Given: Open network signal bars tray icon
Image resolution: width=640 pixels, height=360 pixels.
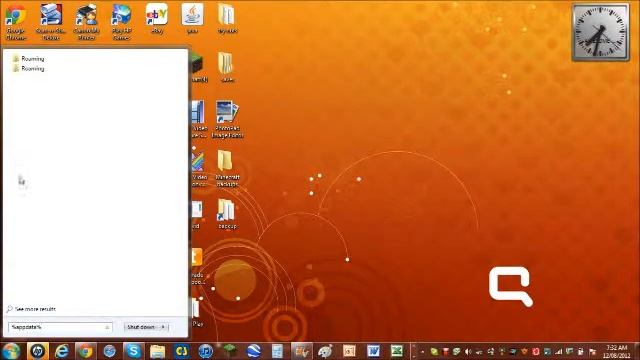Looking at the screenshot, I should (558, 351).
